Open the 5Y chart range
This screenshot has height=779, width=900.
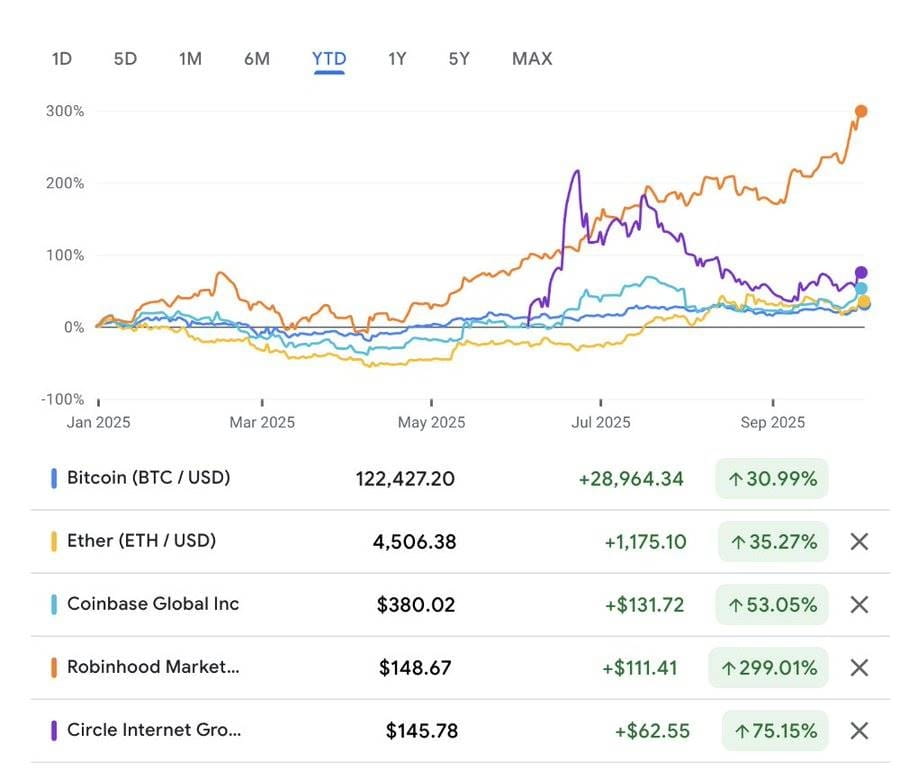click(459, 59)
